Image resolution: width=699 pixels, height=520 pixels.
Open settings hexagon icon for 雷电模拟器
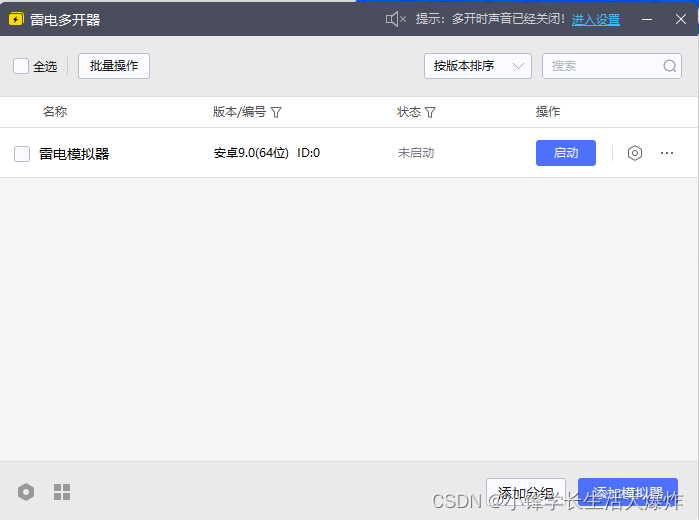point(634,153)
